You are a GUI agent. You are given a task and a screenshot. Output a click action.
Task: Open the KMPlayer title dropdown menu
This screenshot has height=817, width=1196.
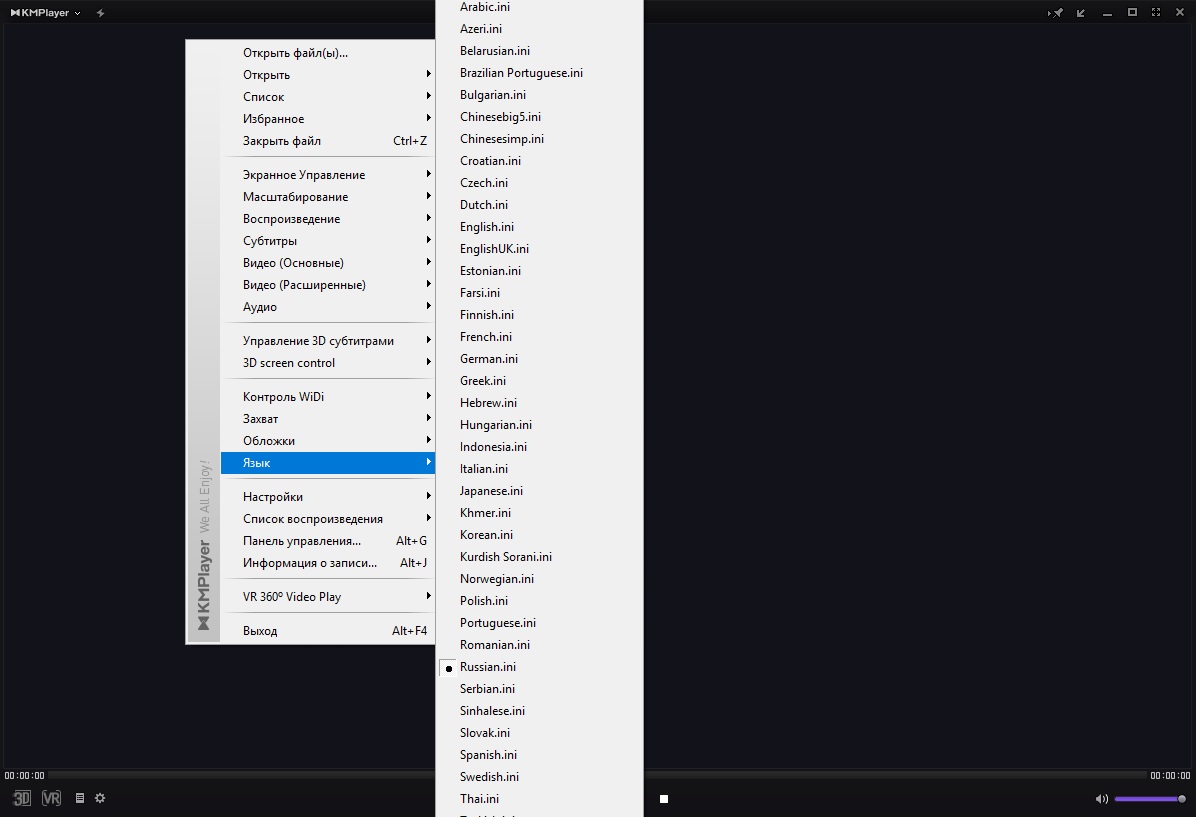pyautogui.click(x=46, y=13)
